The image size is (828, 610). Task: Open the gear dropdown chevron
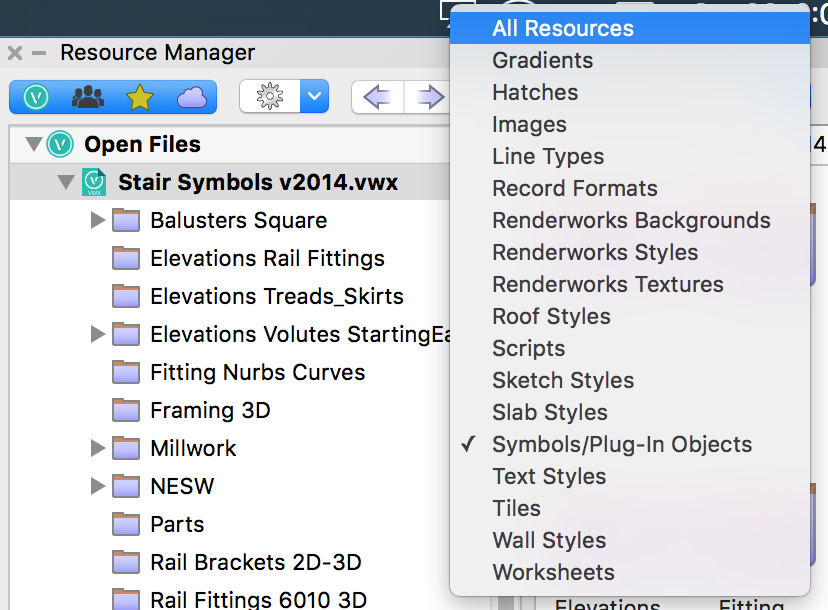pos(315,96)
